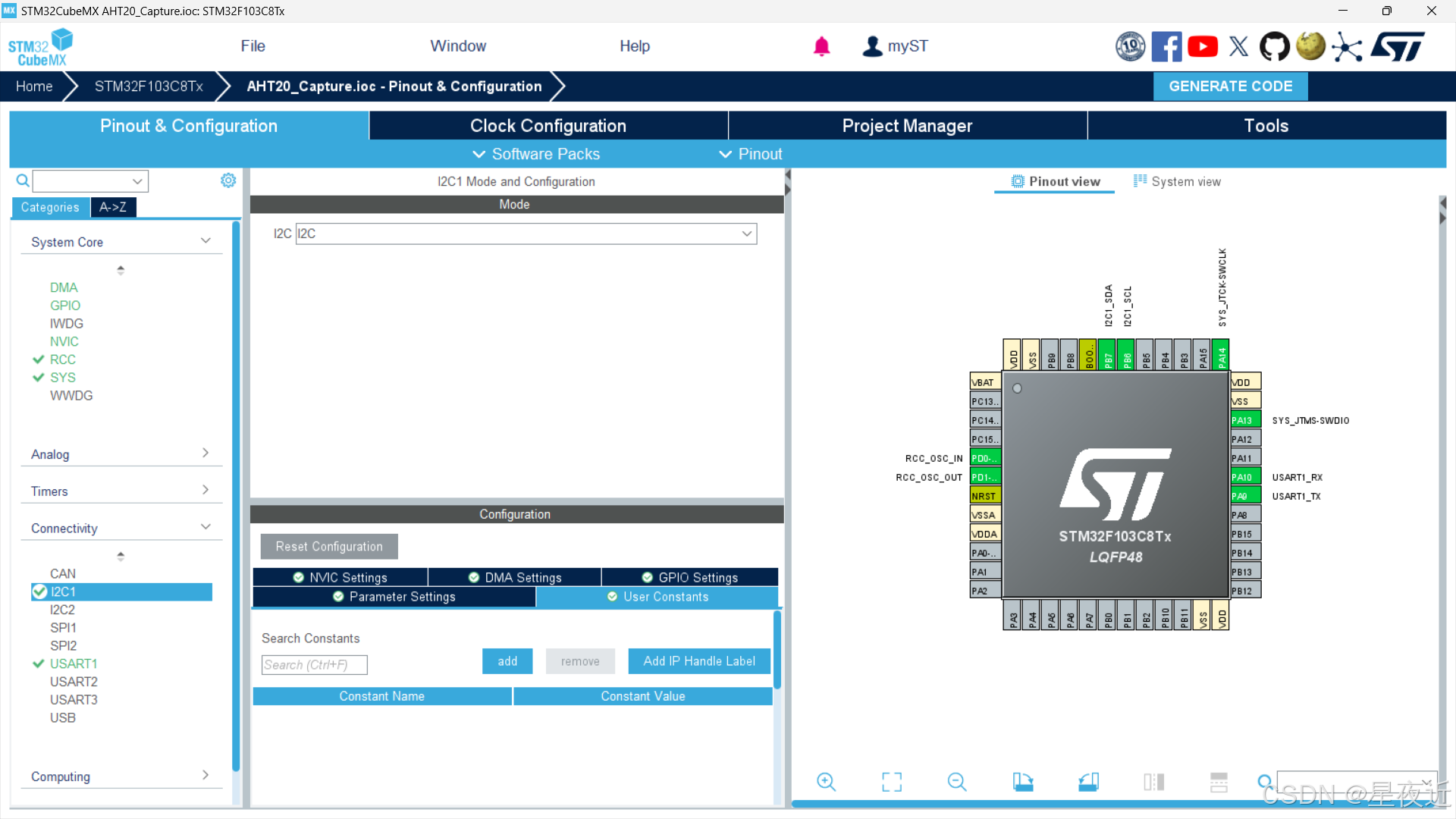Click the settings gear in the categories panel
Image resolution: width=1456 pixels, height=819 pixels.
228,180
